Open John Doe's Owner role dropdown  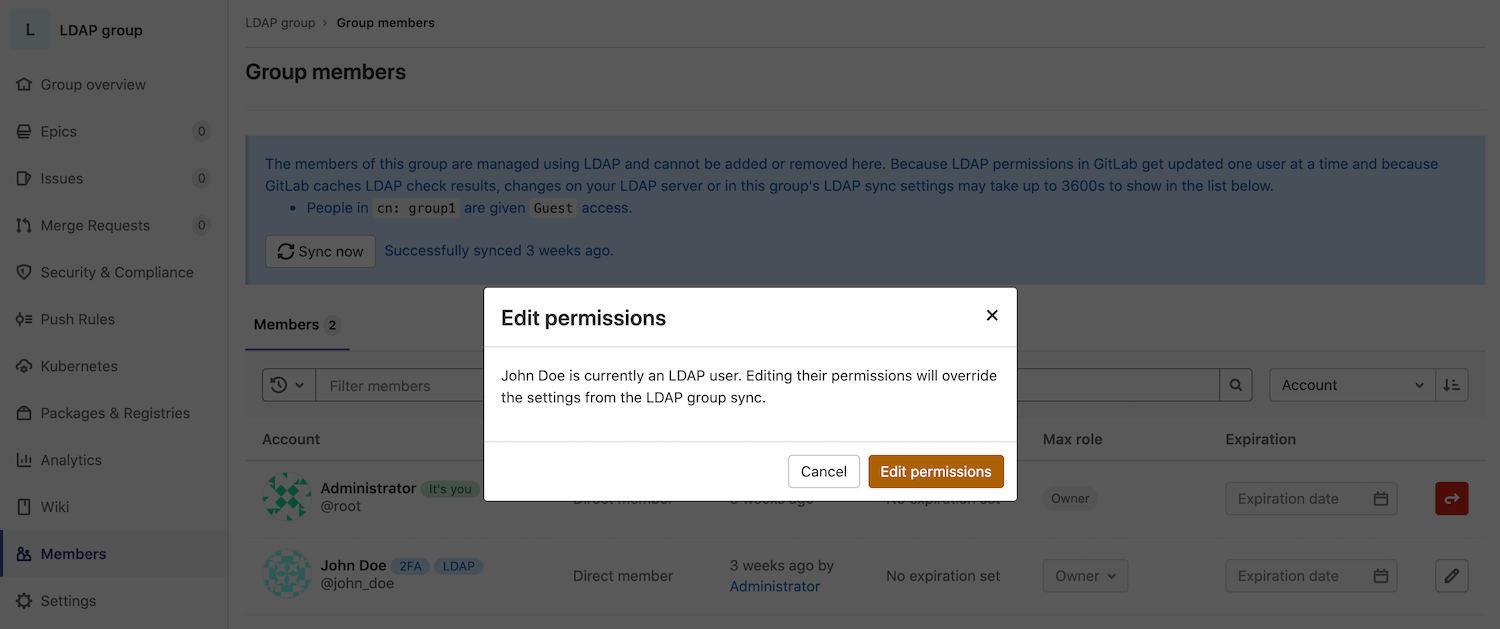pyautogui.click(x=1085, y=576)
